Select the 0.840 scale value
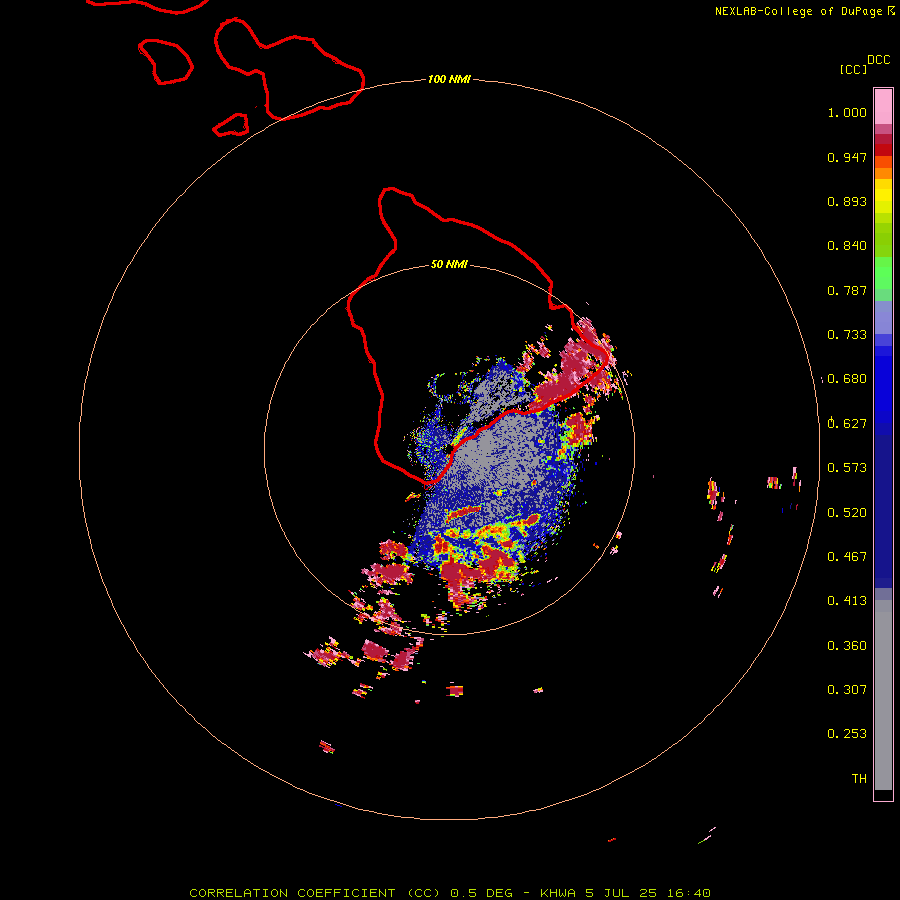 coord(847,246)
